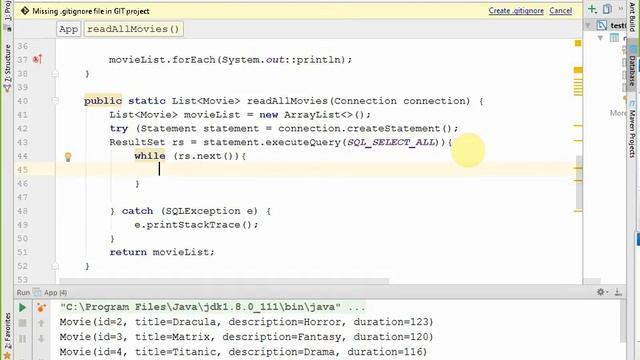Click the hide Run panel icon
This screenshot has width=640, height=360.
(618, 292)
